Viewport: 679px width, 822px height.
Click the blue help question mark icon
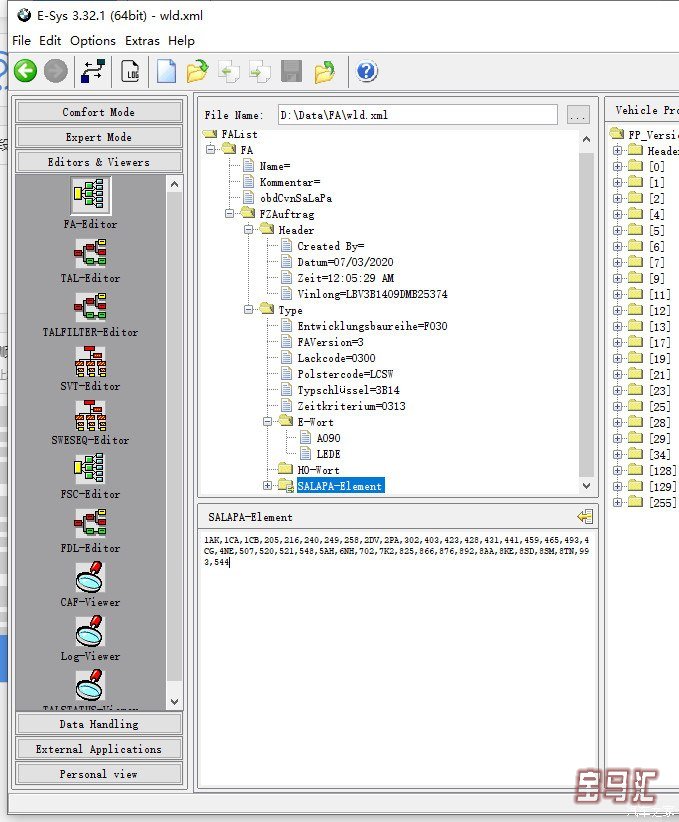367,71
